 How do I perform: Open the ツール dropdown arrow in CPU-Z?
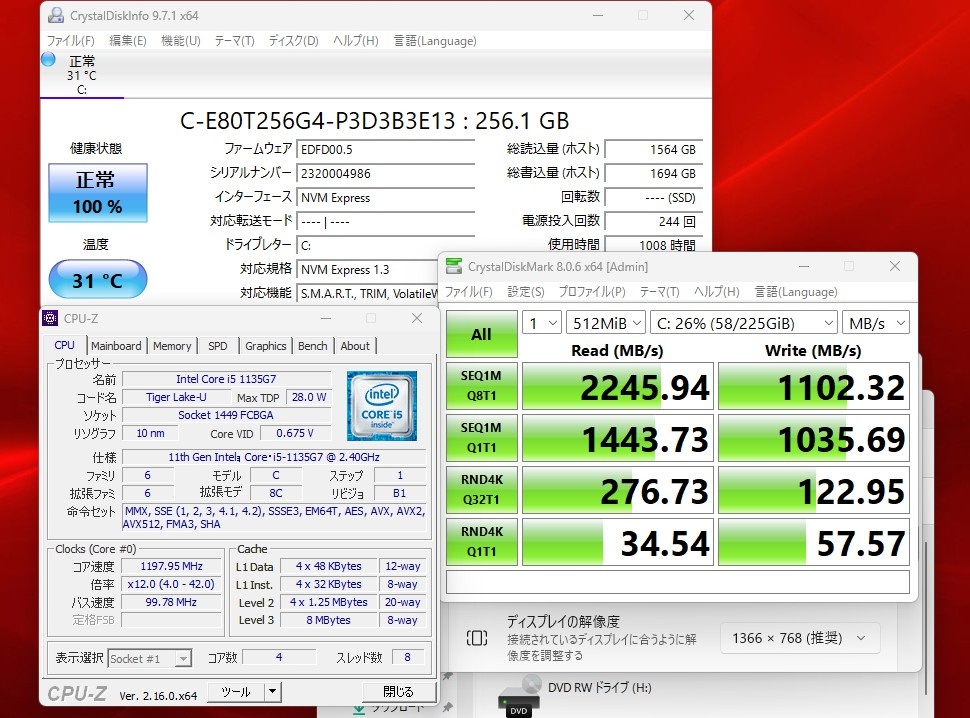pos(273,692)
